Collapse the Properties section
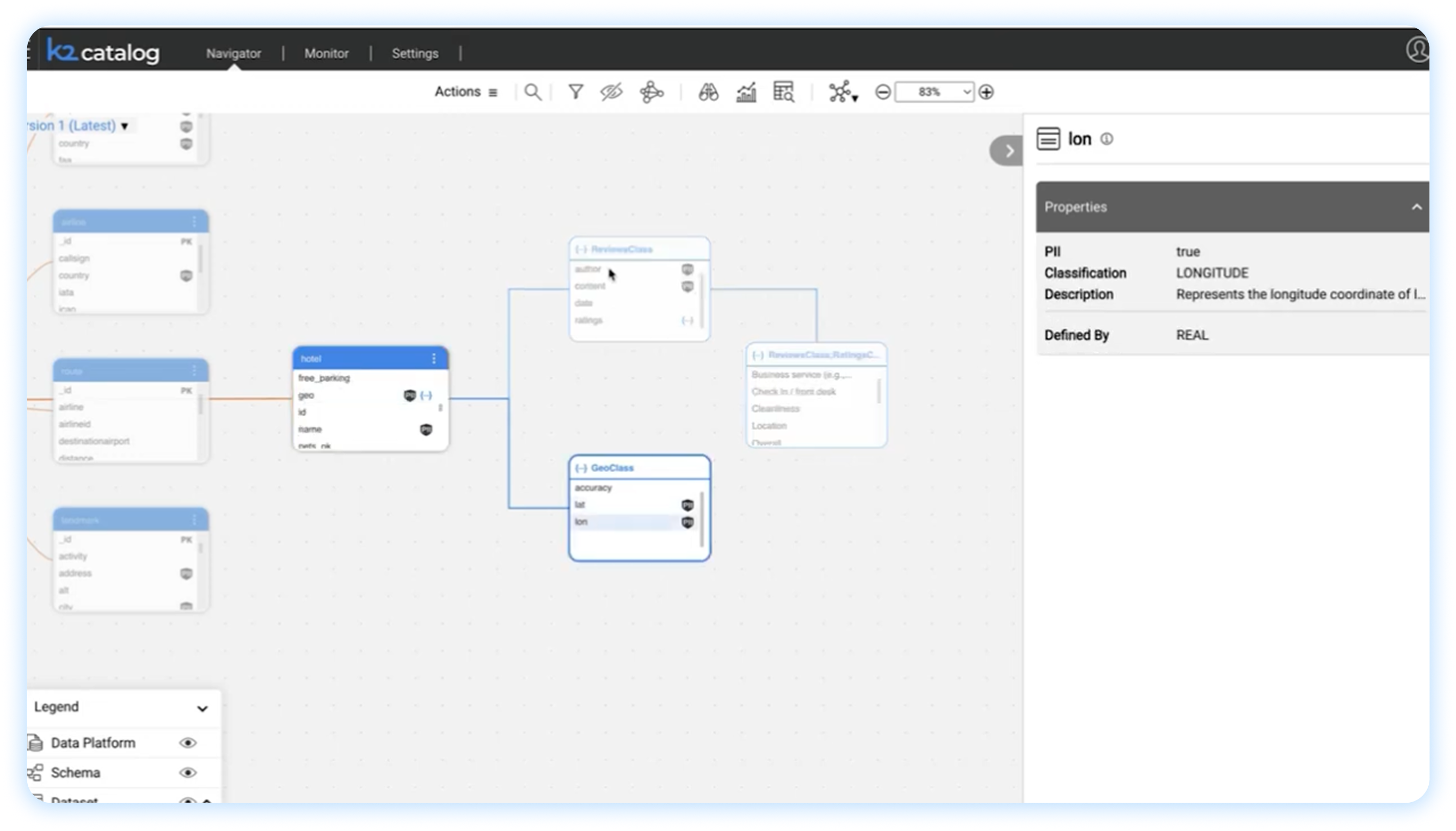Viewport: 1456px width, 831px height. tap(1416, 207)
